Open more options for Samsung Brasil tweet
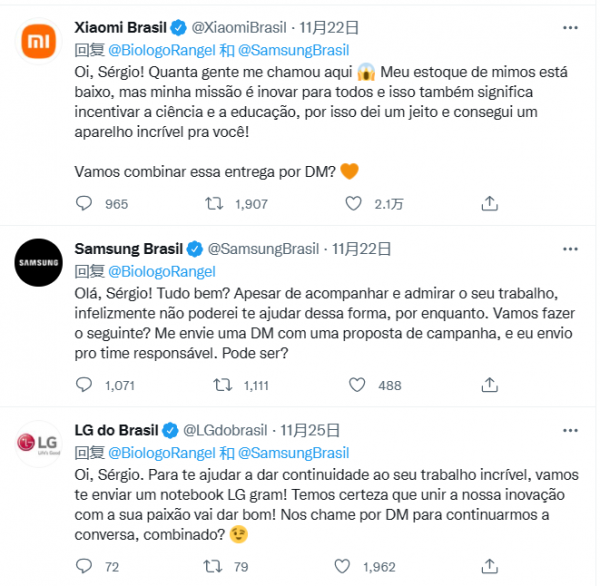 click(569, 249)
